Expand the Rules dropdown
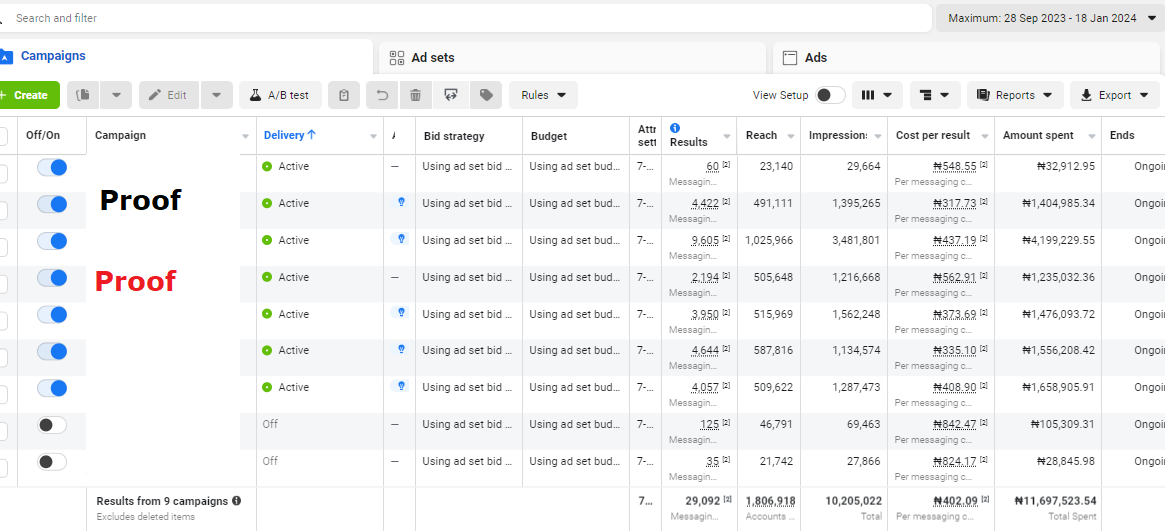This screenshot has height=531, width=1165. 543,95
